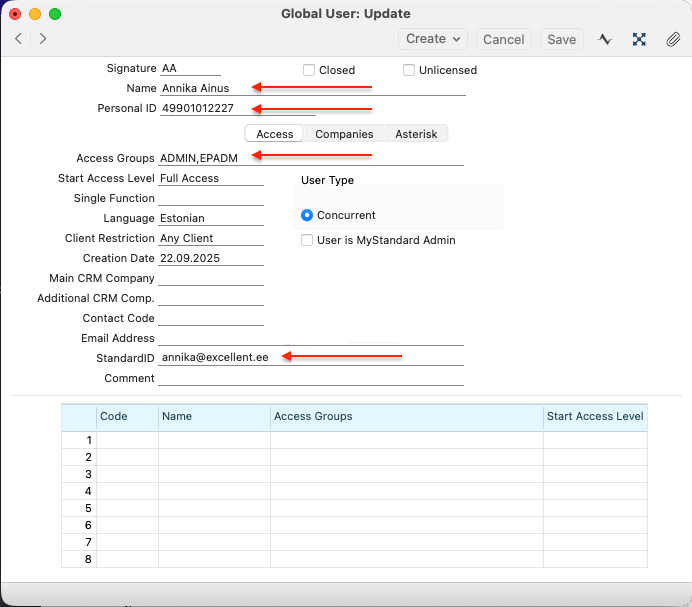Click the link manager cross icon

[x=639, y=39]
